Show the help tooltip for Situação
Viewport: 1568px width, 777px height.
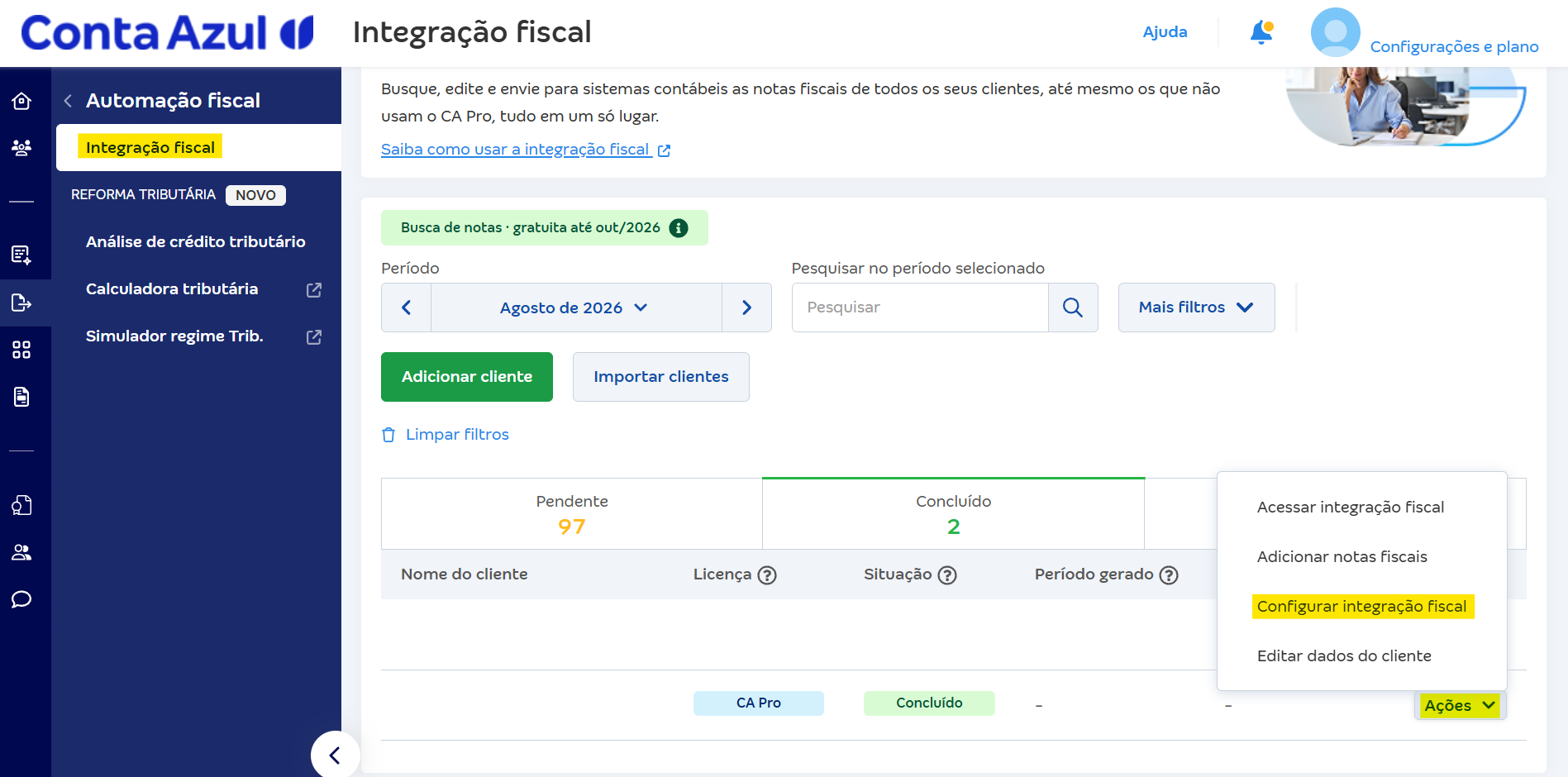point(947,575)
